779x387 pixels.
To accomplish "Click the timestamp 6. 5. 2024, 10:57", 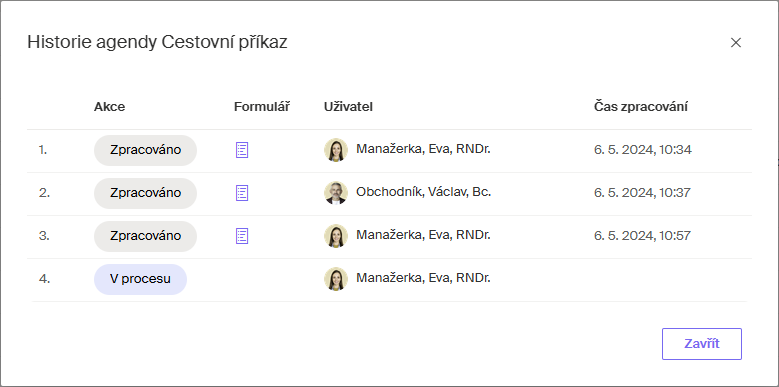I will click(x=642, y=235).
